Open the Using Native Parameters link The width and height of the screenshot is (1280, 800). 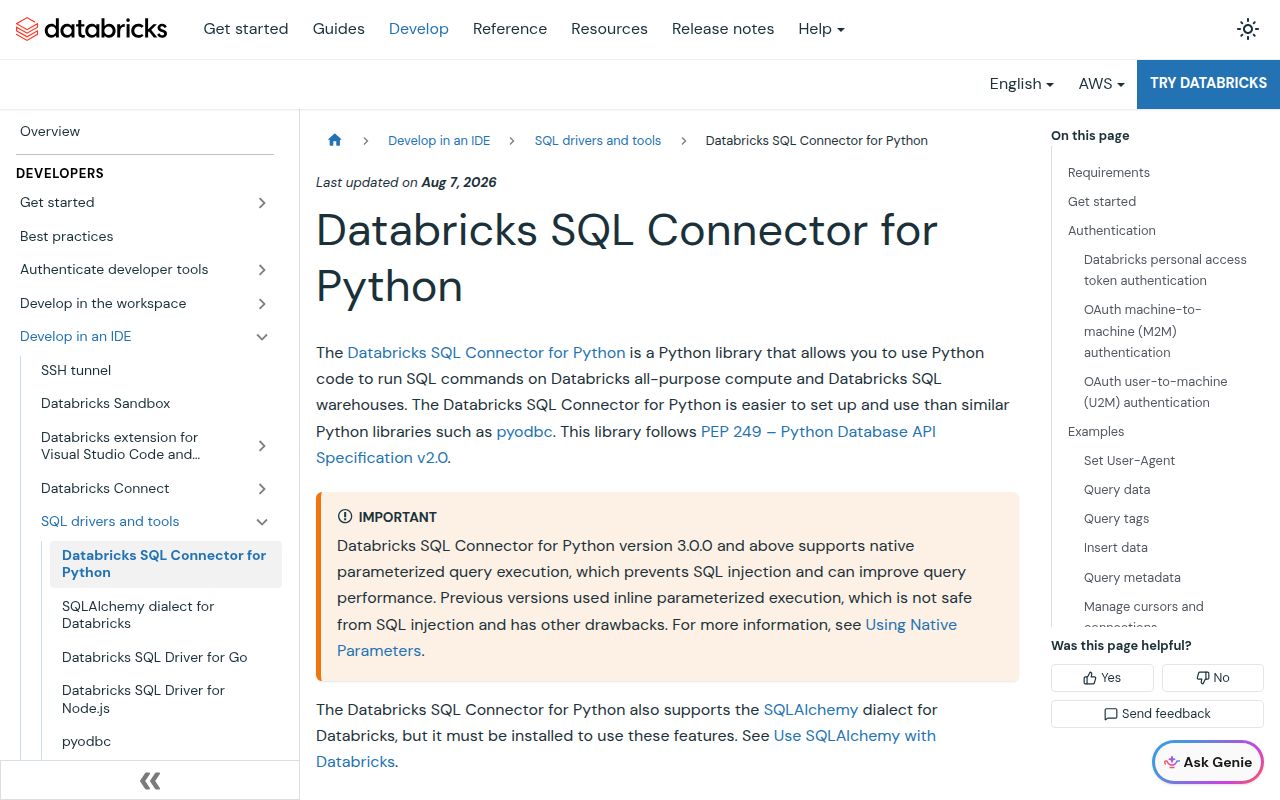point(647,637)
